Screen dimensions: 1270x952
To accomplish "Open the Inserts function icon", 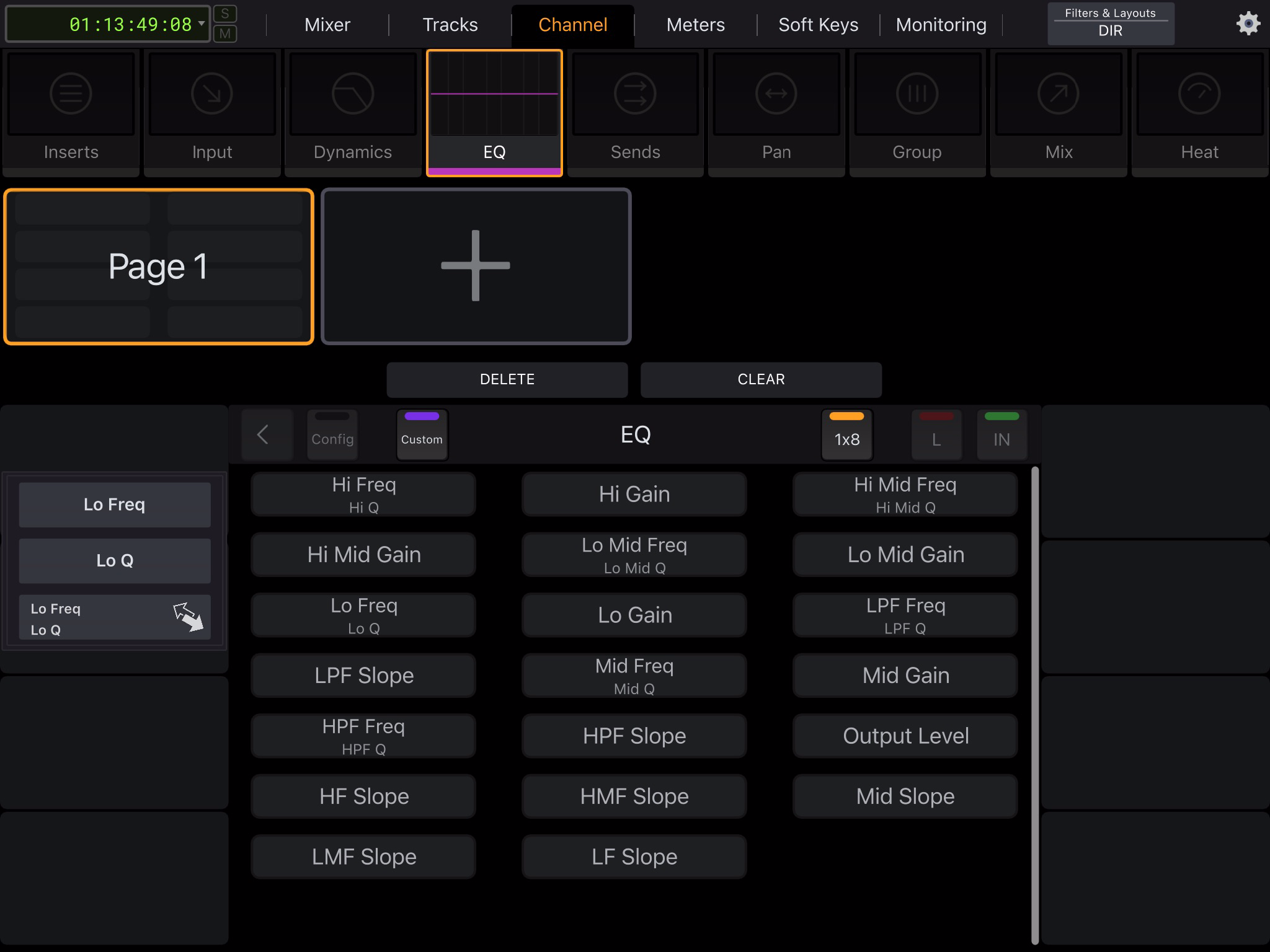I will click(71, 94).
